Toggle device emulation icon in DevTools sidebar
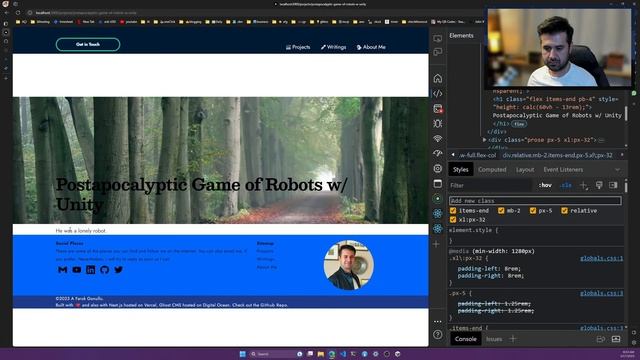 click(438, 52)
